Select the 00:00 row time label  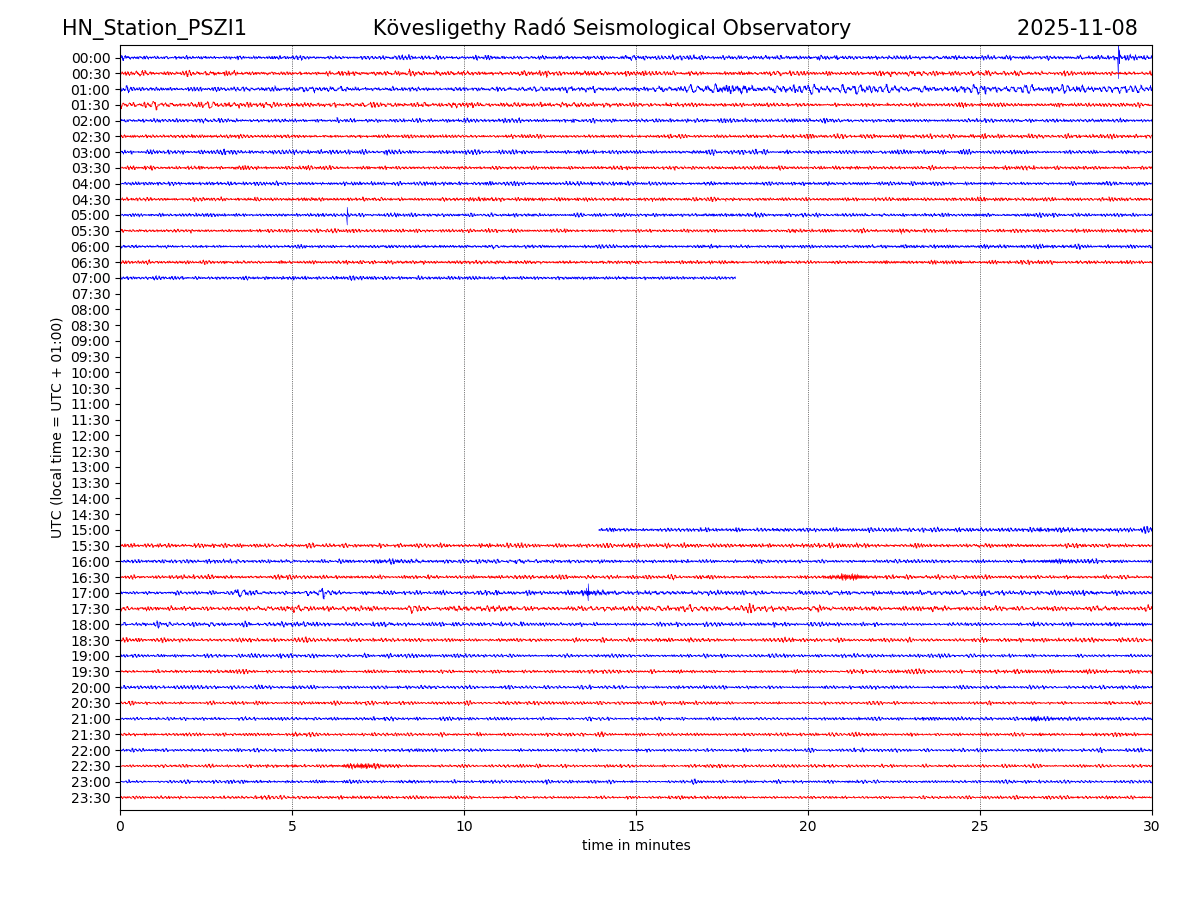pos(90,58)
